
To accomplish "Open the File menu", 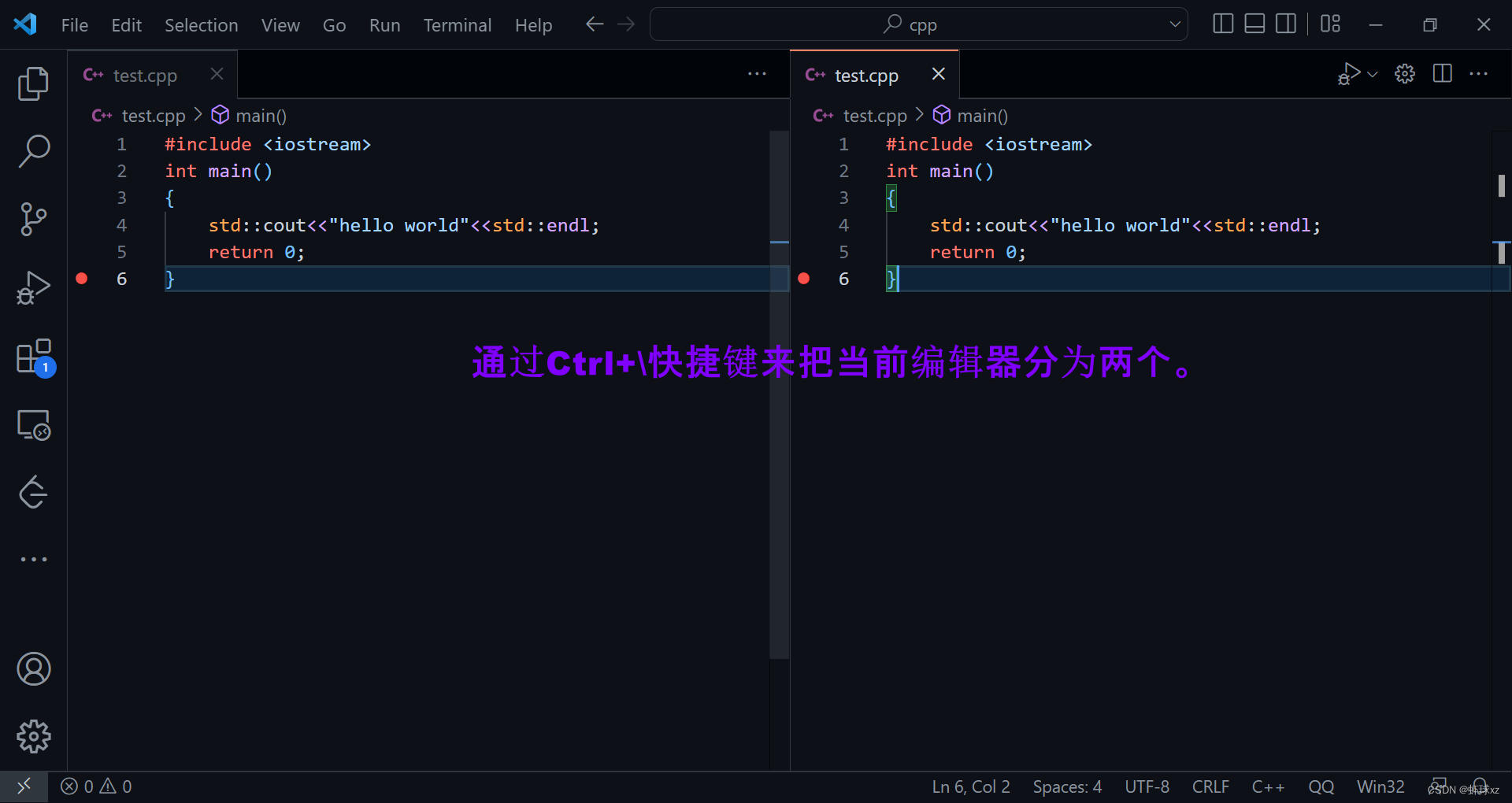I will [x=75, y=25].
